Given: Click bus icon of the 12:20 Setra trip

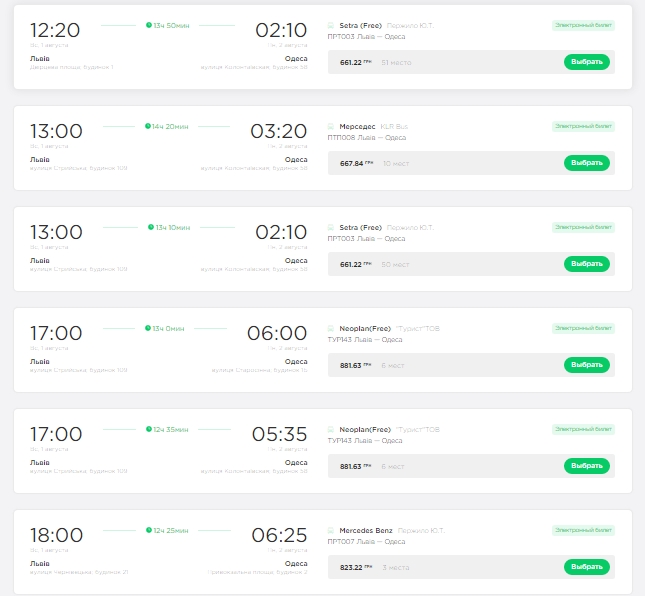Looking at the screenshot, I should point(331,25).
